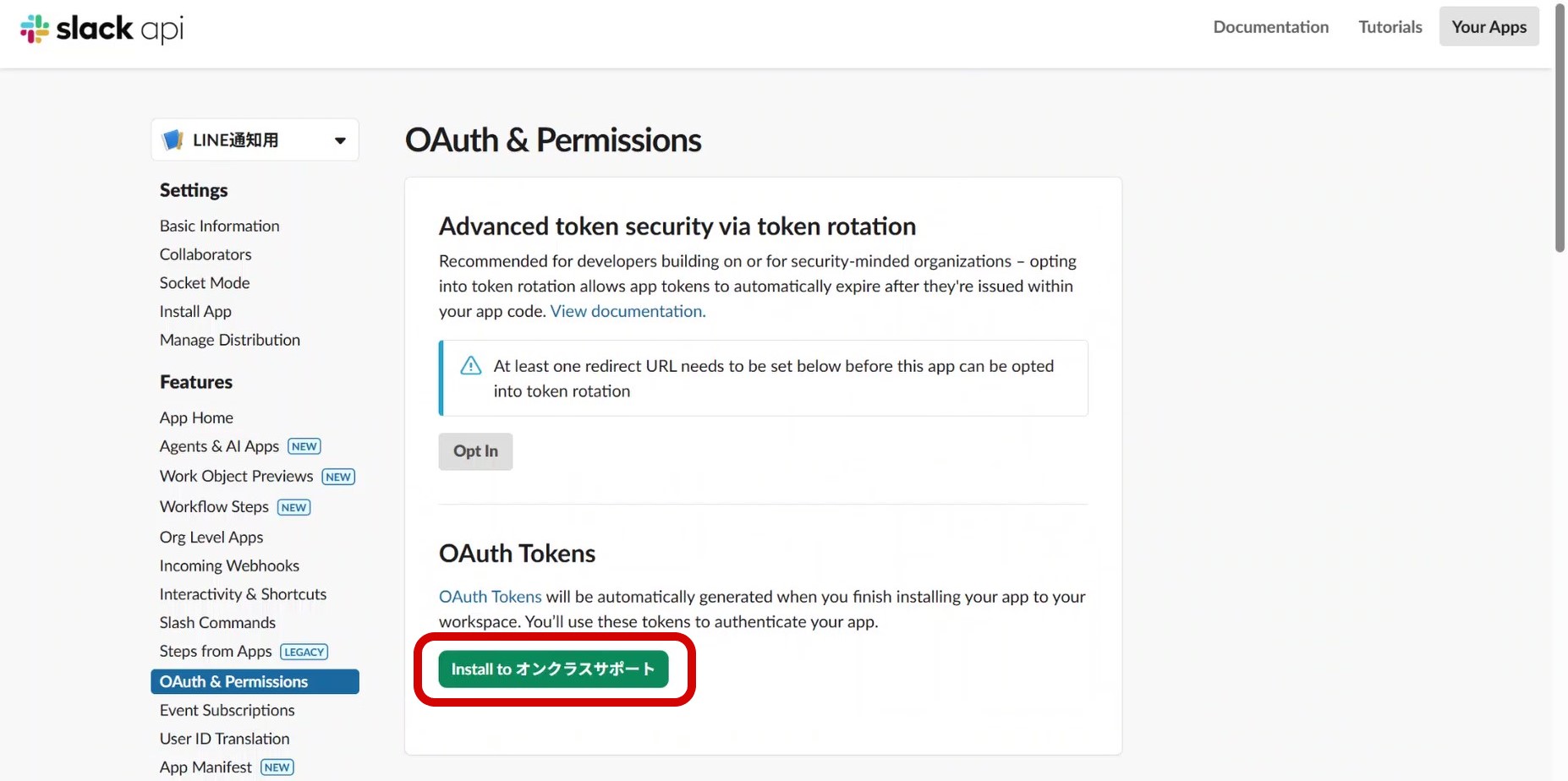Screen dimensions: 1568x781
Task: Open Your Apps page
Action: [1489, 27]
